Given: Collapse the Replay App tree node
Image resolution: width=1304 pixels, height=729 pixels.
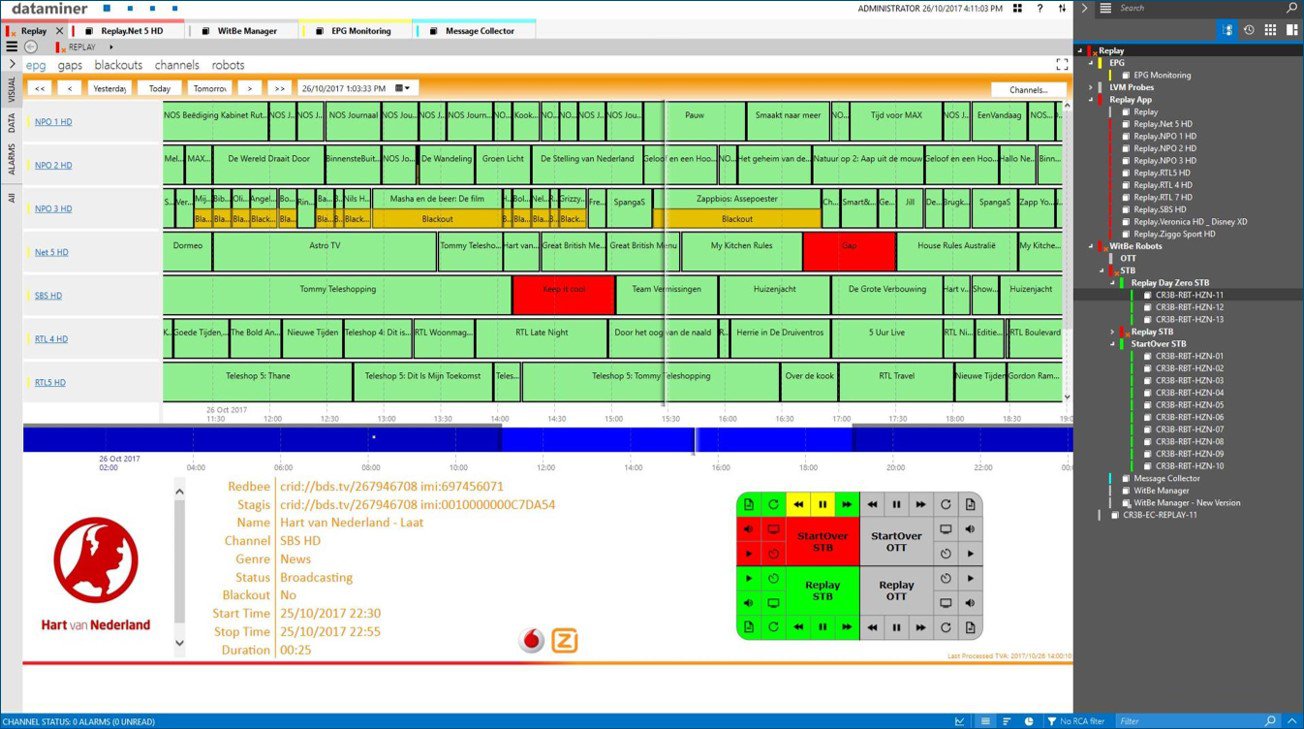Looking at the screenshot, I should pyautogui.click(x=1091, y=100).
